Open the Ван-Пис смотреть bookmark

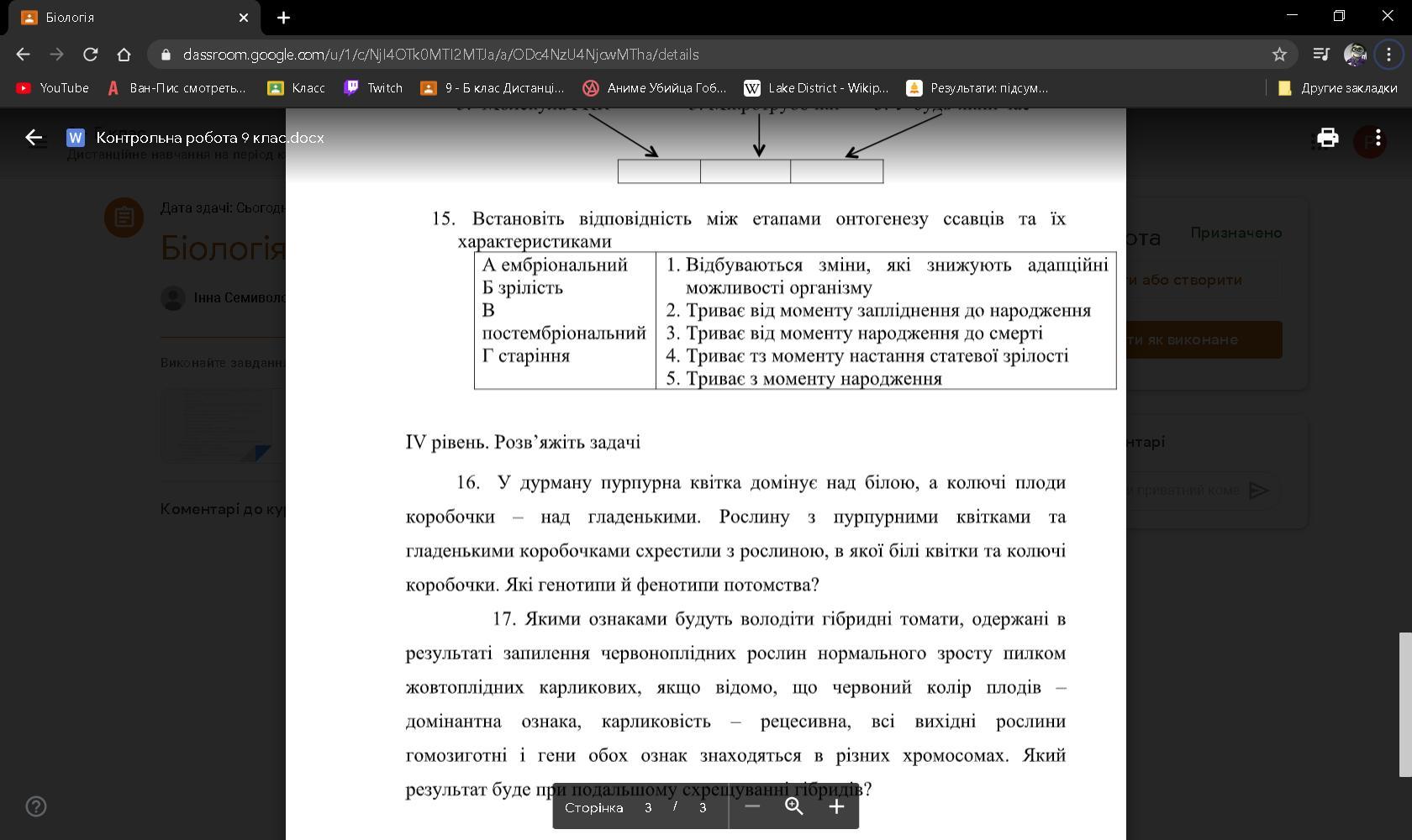176,88
